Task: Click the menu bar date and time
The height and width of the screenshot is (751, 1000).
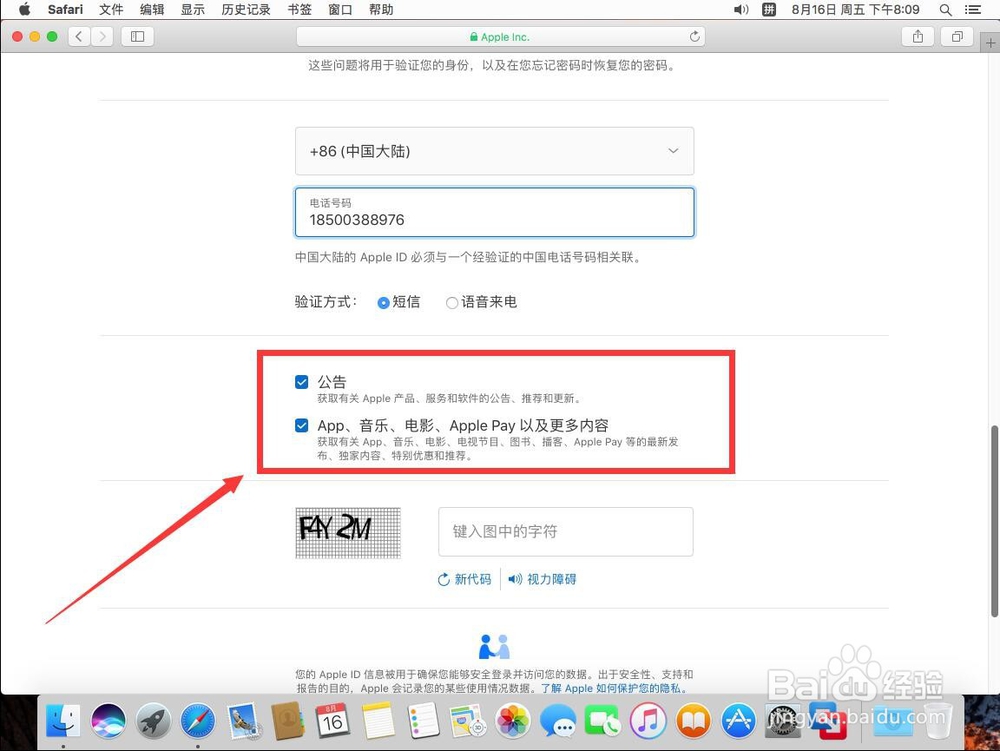Action: pos(855,10)
